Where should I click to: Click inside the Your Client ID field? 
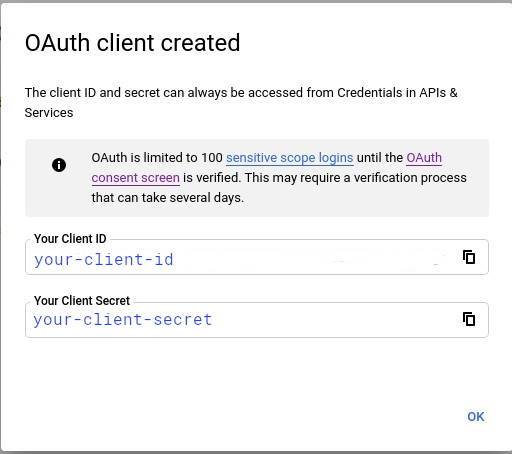click(x=257, y=257)
